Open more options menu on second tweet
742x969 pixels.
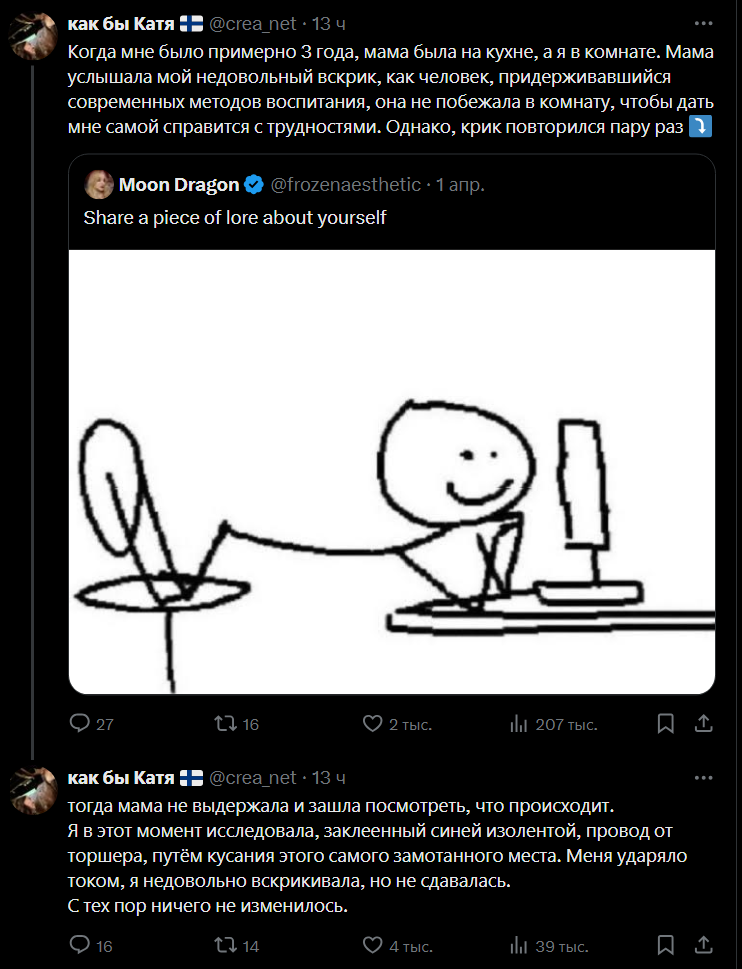point(707,778)
